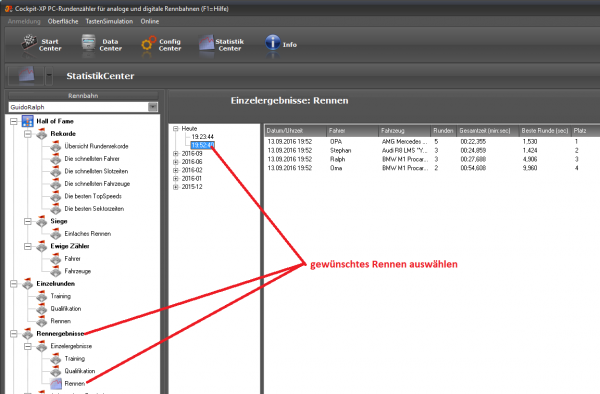Click the Rennen chart icon under Einzelergebnisse
This screenshot has height=394, width=600.
[x=56, y=383]
